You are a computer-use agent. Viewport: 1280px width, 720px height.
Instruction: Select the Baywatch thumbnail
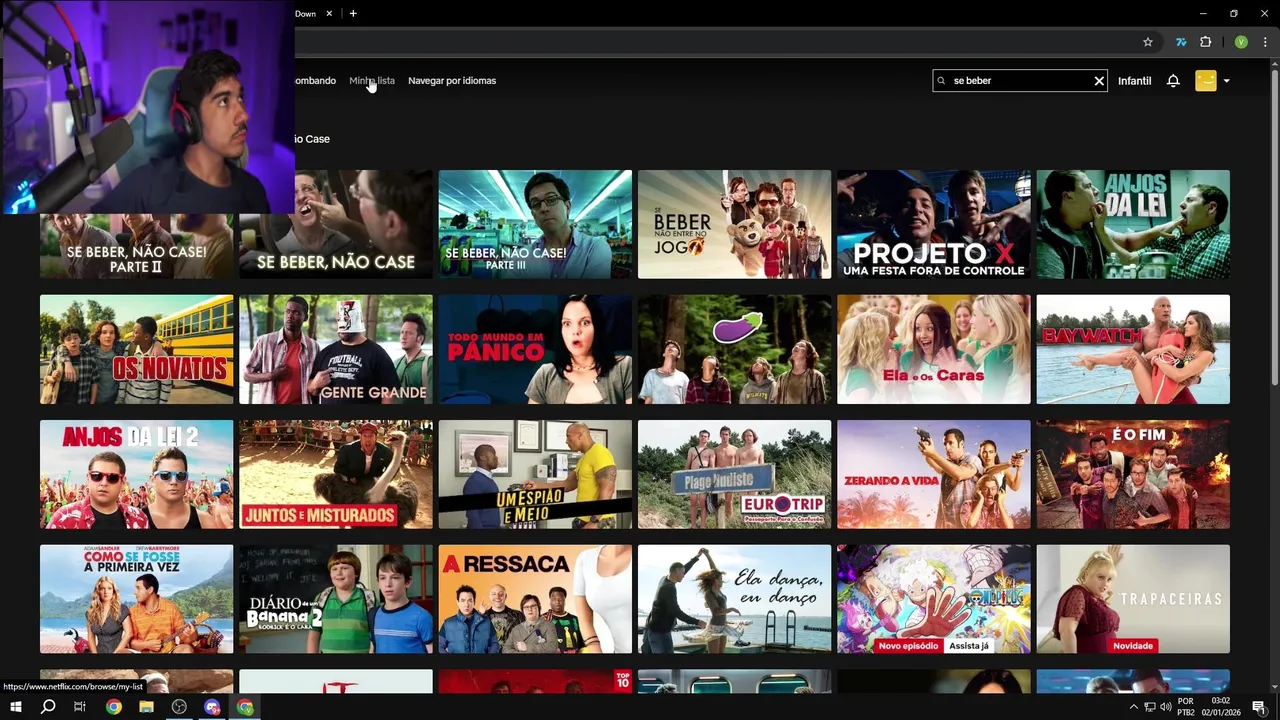pyautogui.click(x=1133, y=349)
